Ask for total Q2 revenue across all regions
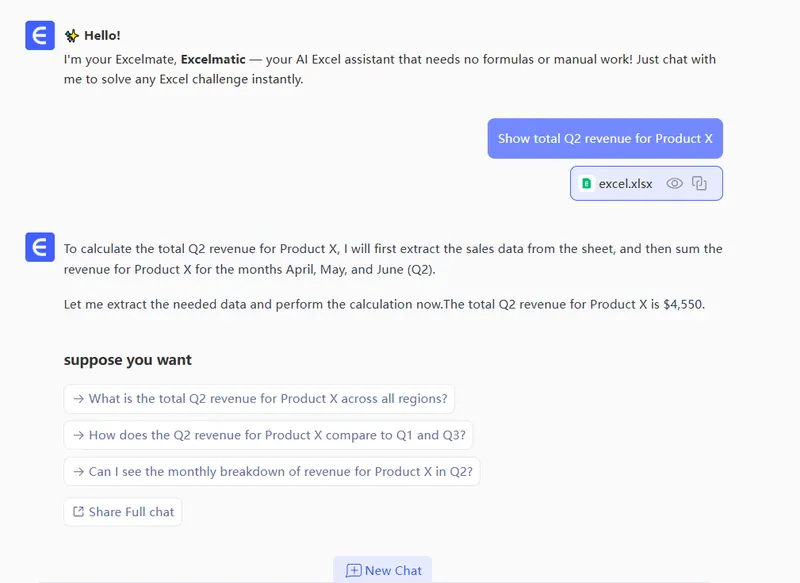This screenshot has width=800, height=583. tap(267, 399)
